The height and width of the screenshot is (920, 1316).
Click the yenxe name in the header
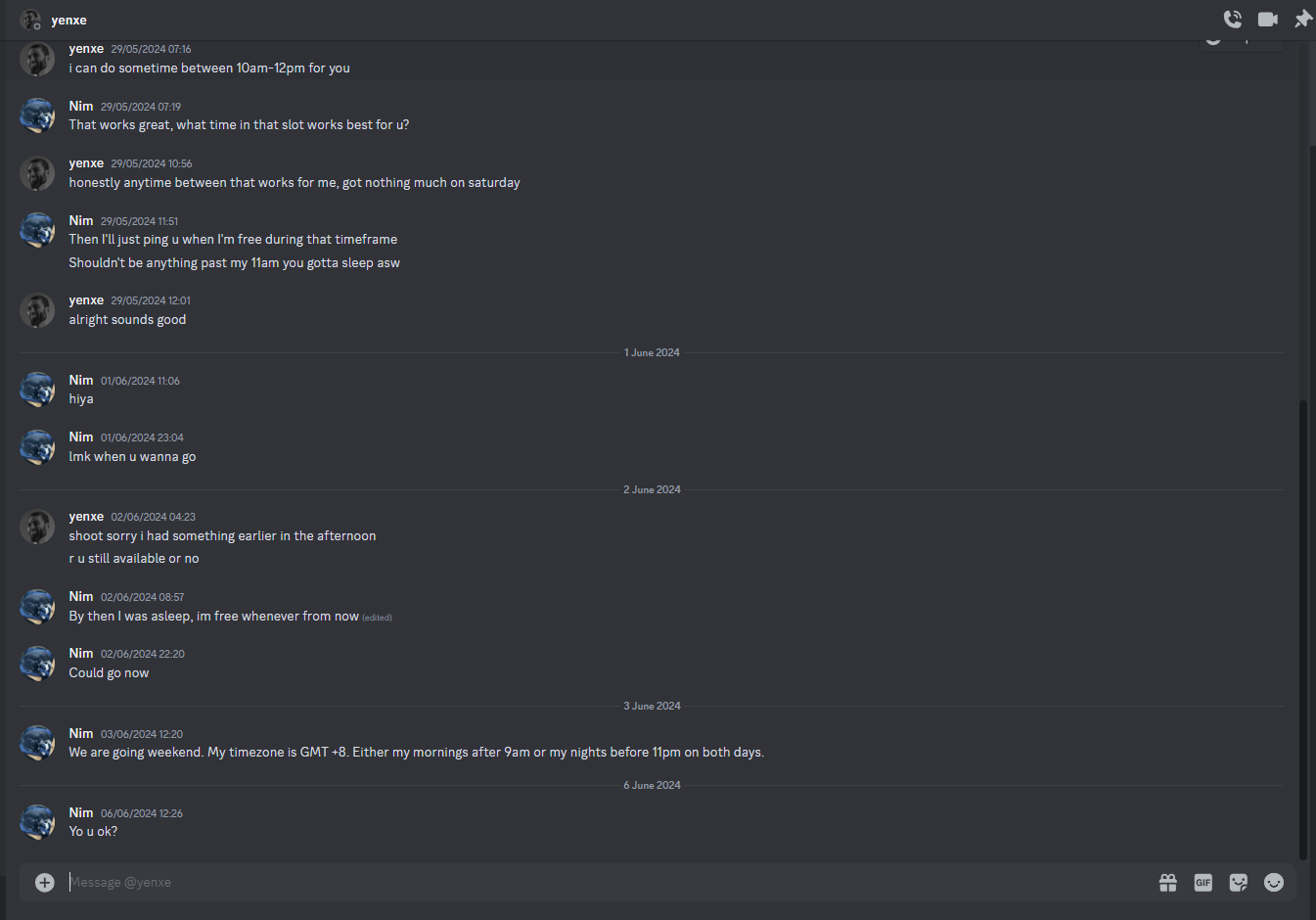(x=69, y=20)
